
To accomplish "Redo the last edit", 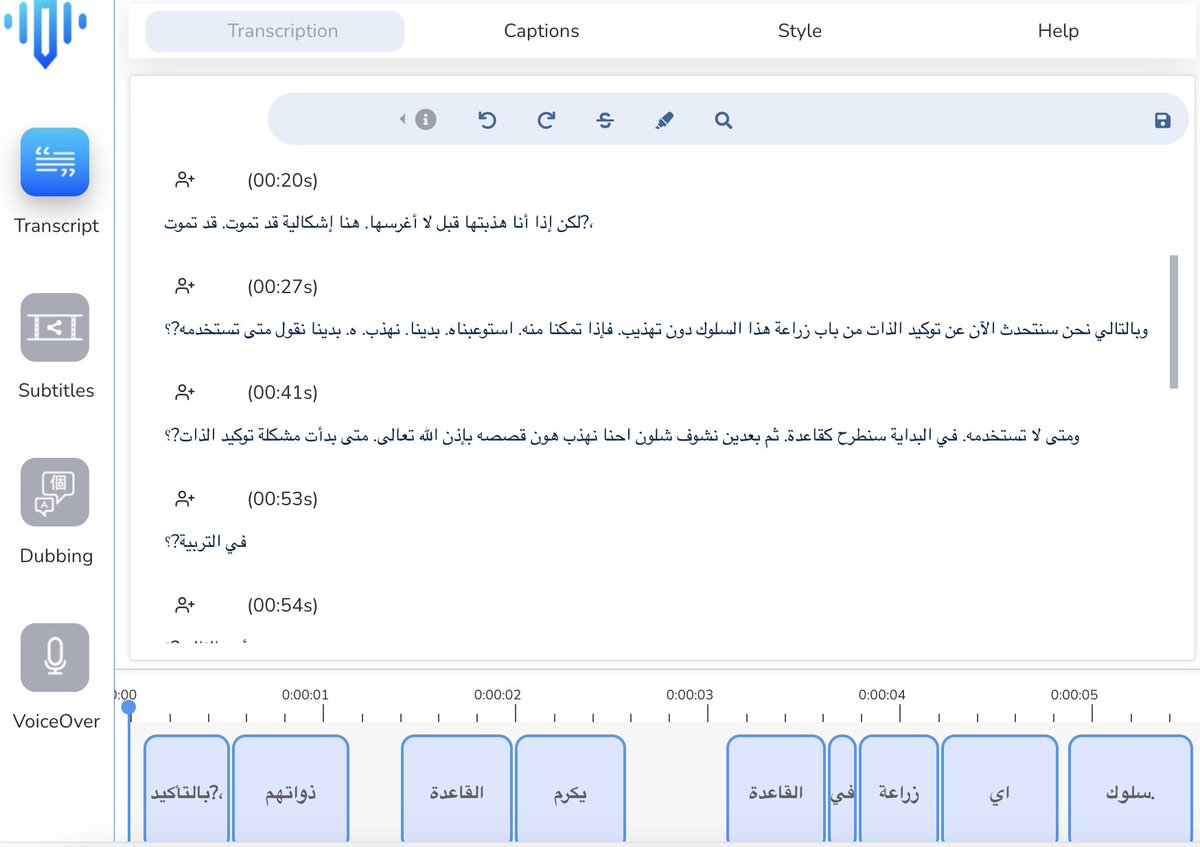I will click(x=546, y=120).
